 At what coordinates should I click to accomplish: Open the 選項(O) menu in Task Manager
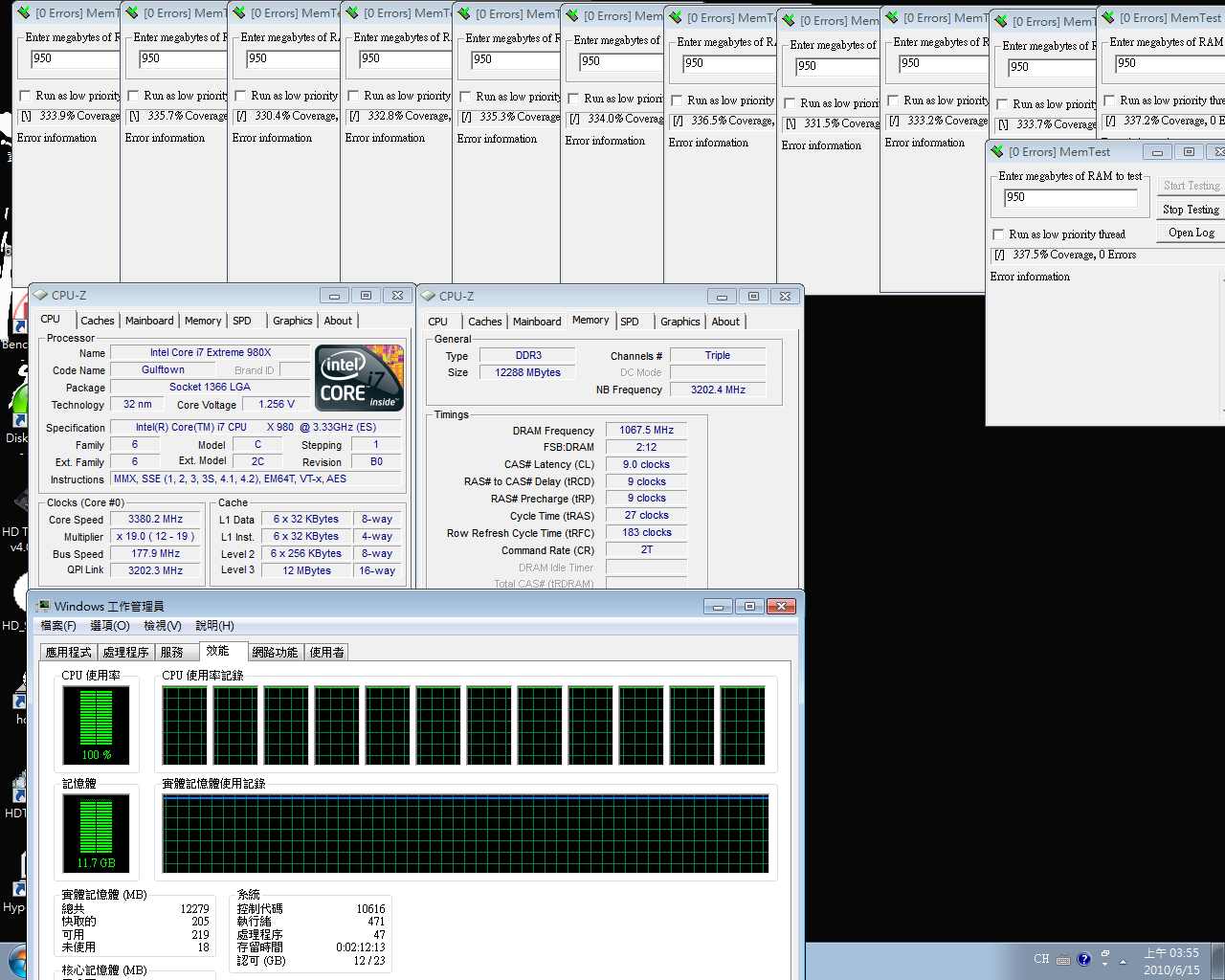(110, 626)
